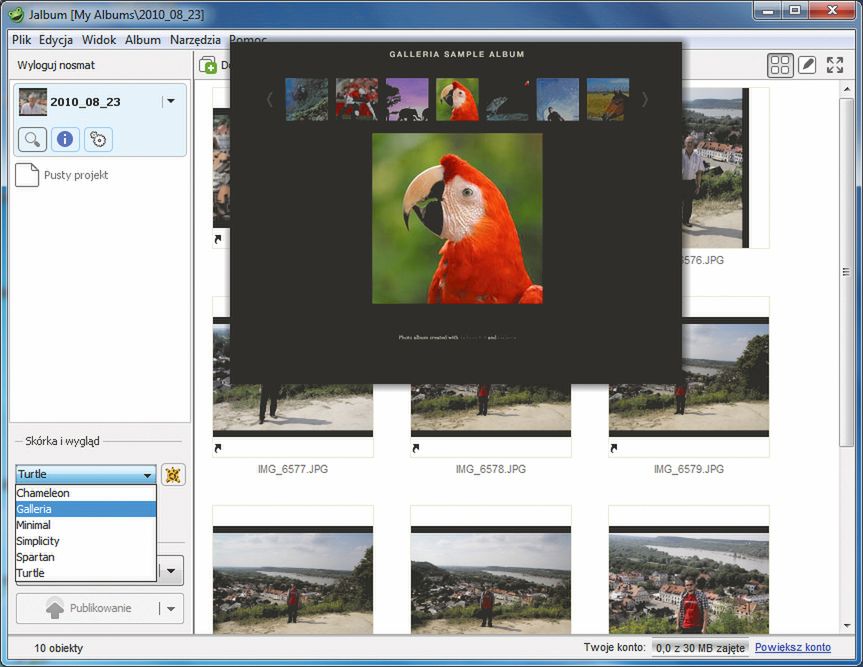863x667 pixels.
Task: Click parrot thumbnail in Galleria preview
Action: click(457, 99)
